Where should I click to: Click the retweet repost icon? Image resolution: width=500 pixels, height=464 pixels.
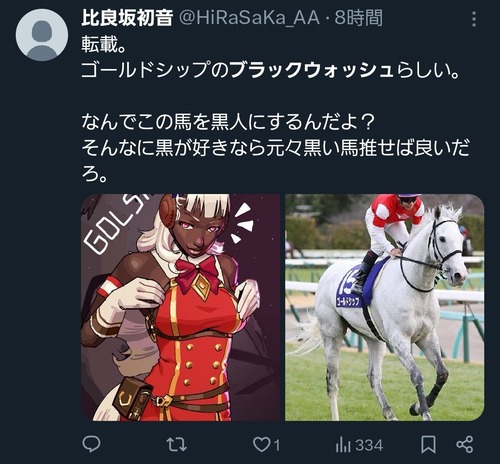coord(176,444)
